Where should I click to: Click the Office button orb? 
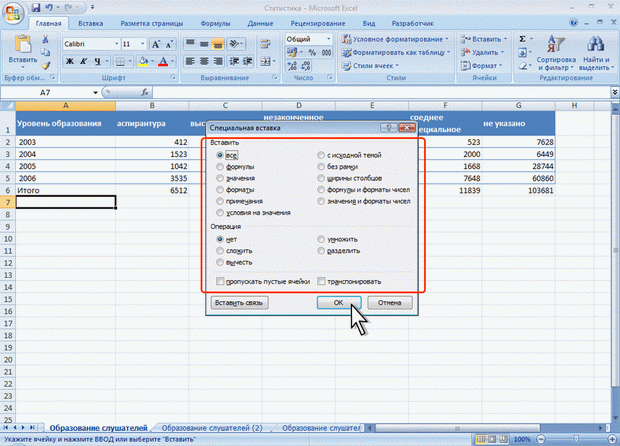click(x=13, y=13)
